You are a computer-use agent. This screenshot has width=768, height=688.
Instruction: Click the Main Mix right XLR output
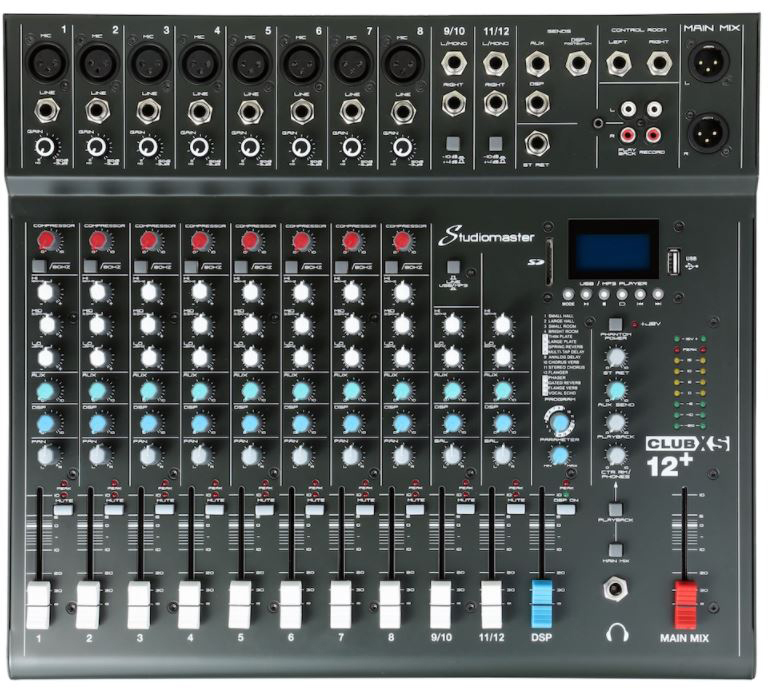pyautogui.click(x=706, y=132)
